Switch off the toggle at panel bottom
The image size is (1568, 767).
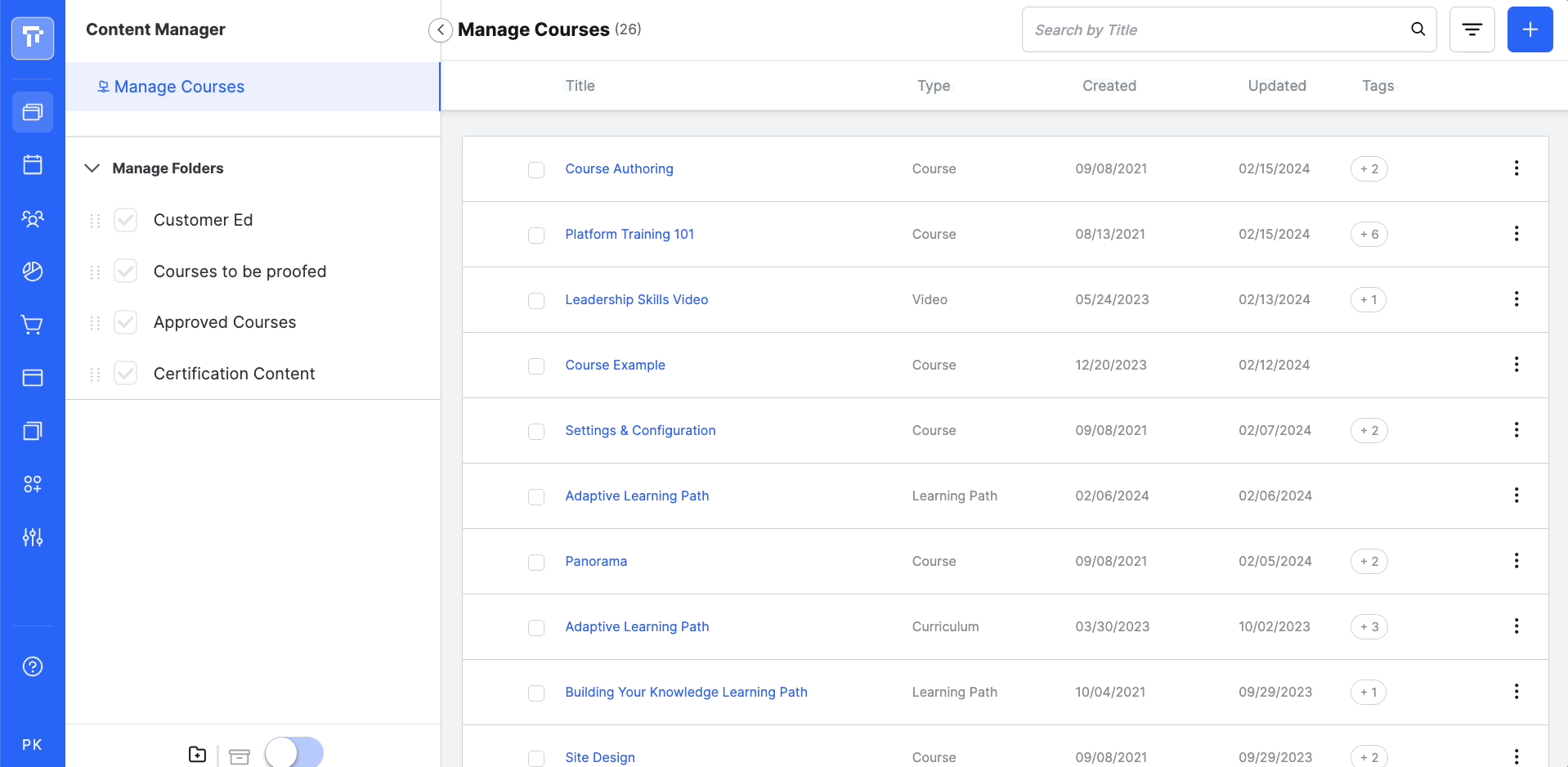click(293, 751)
